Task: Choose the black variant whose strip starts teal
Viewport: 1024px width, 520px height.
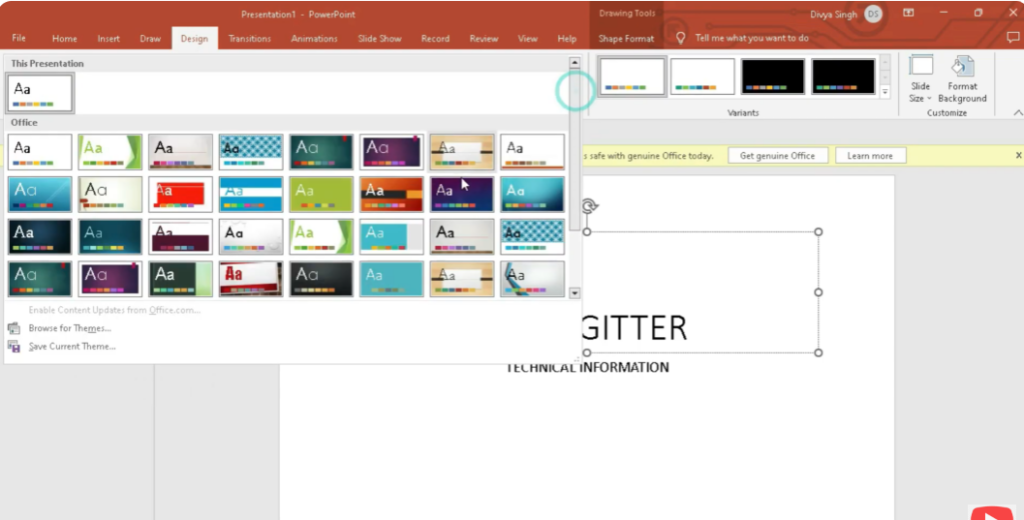Action: coord(843,76)
